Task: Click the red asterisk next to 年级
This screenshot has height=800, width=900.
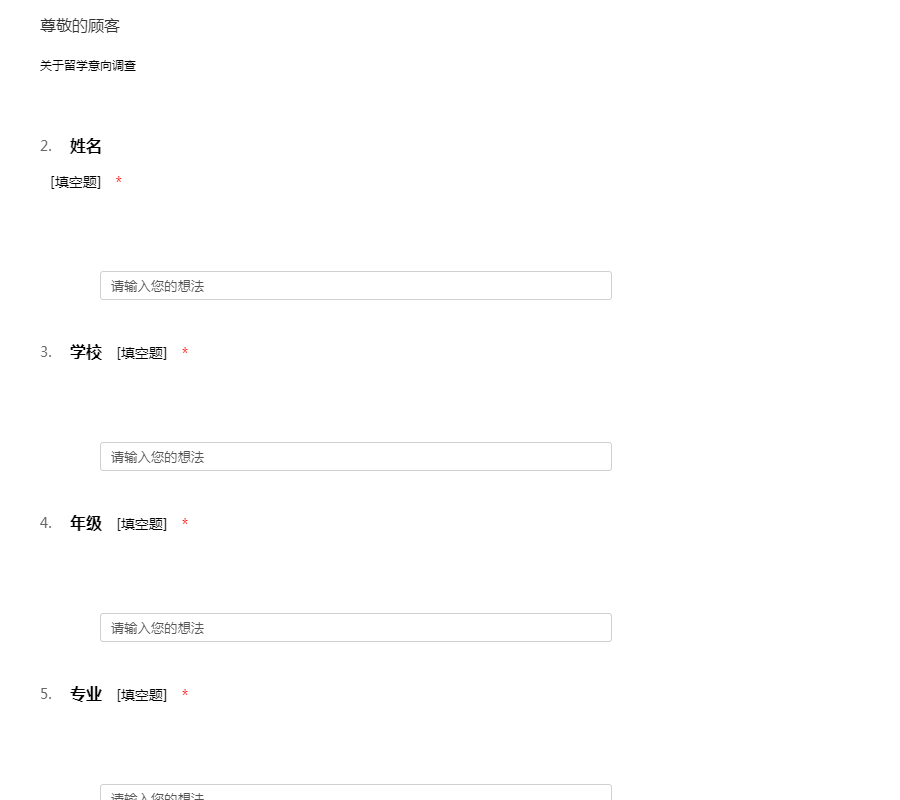Action: 185,522
